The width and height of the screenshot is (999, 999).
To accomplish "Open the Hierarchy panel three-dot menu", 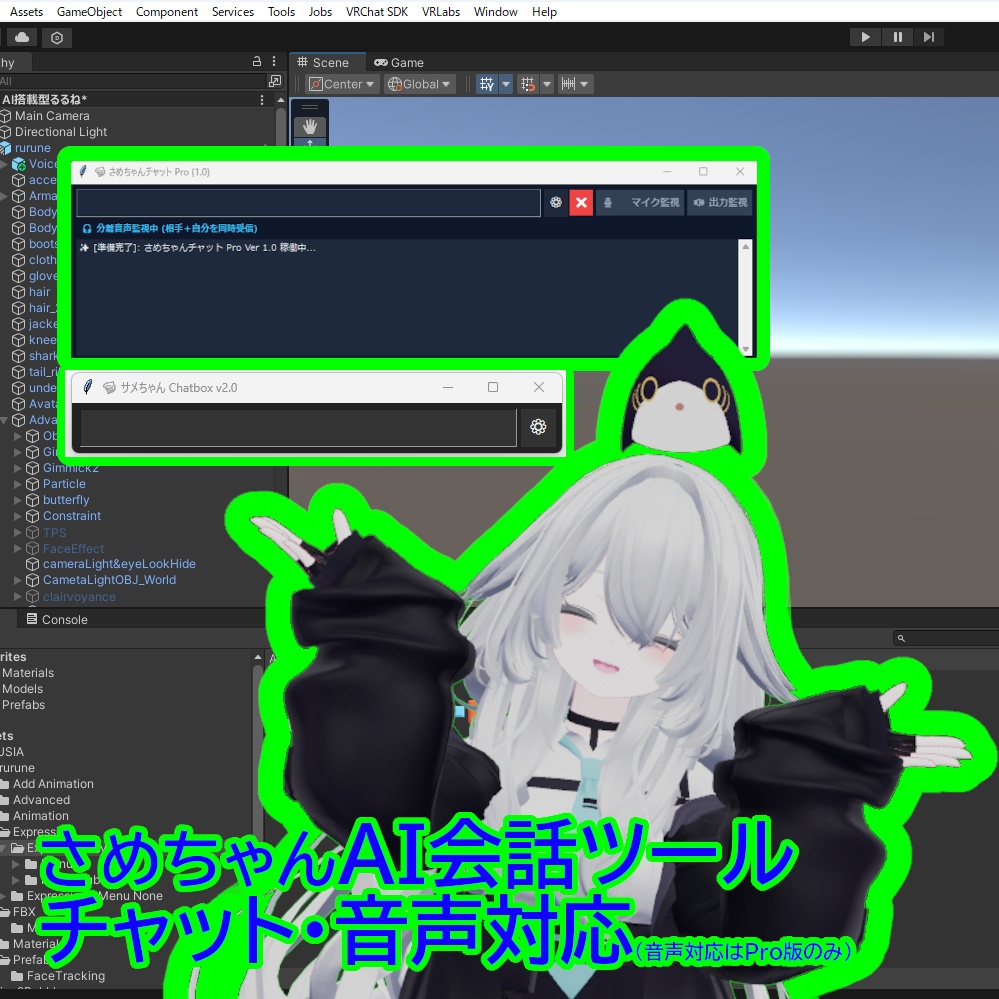I will 274,61.
